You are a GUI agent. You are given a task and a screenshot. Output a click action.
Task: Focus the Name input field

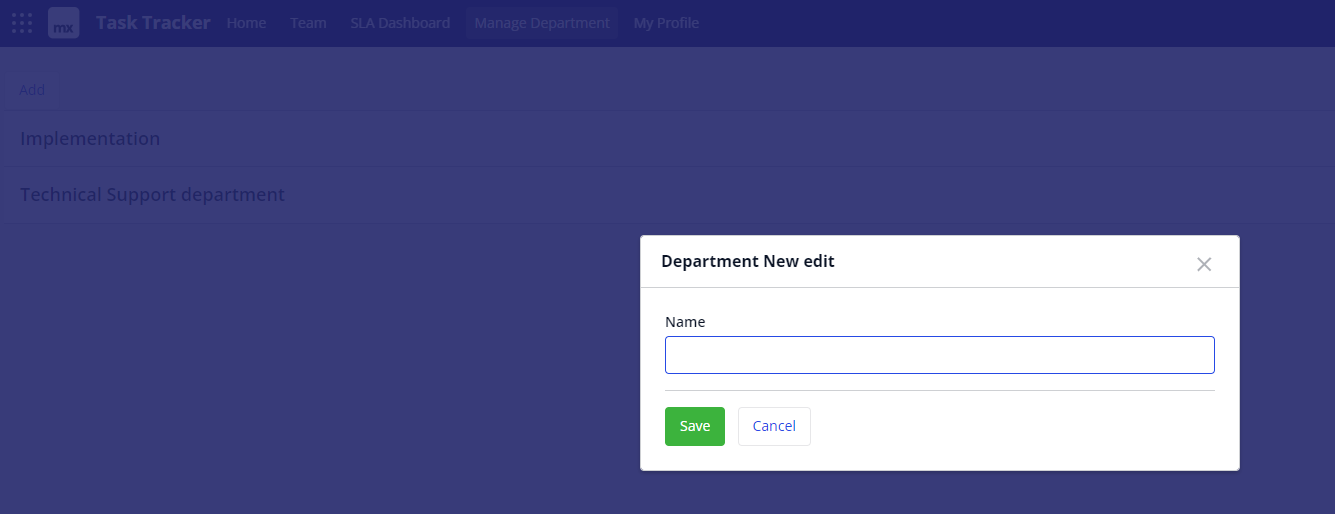940,355
